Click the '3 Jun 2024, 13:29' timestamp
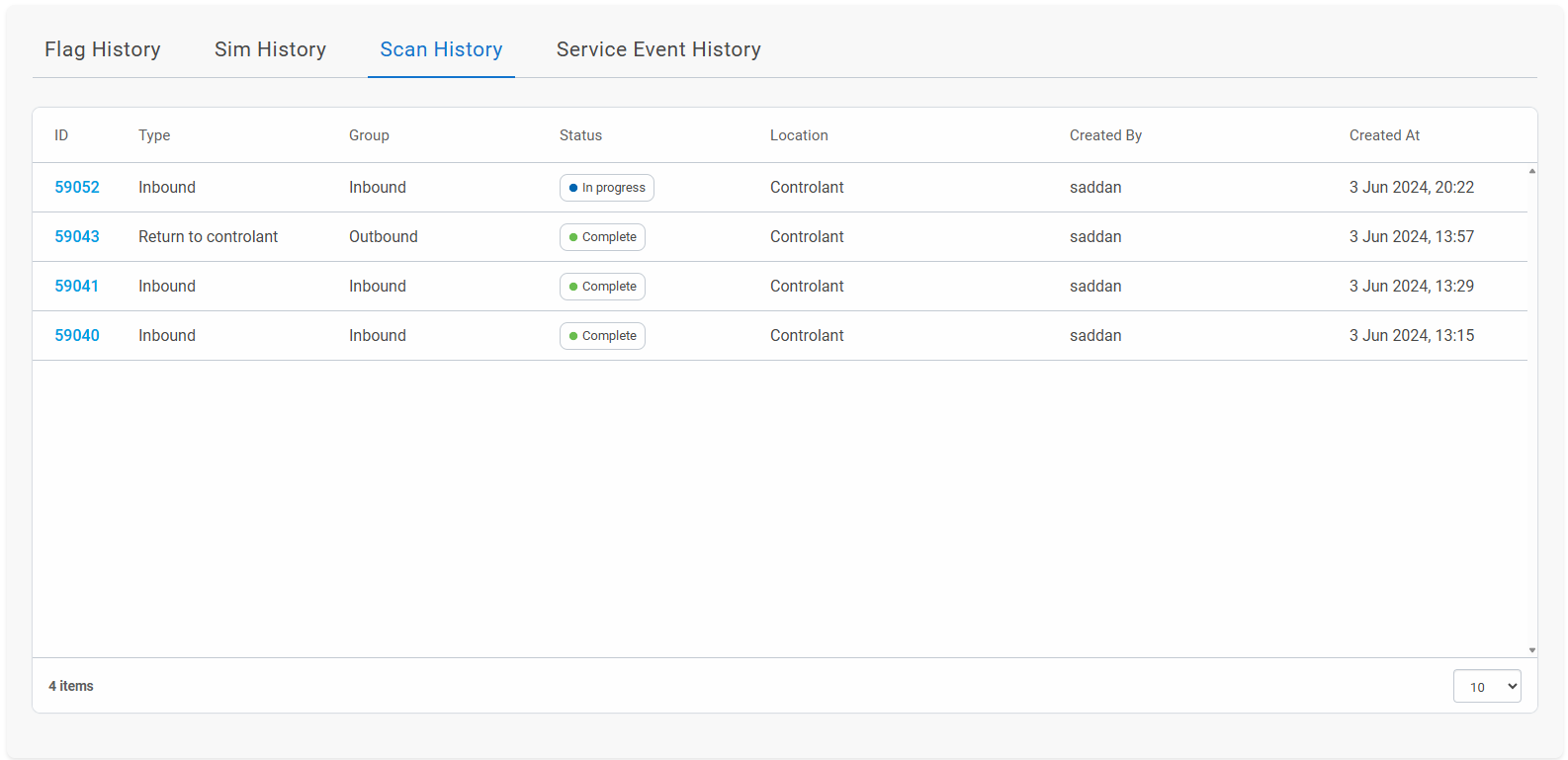This screenshot has width=1568, height=760. pyautogui.click(x=1412, y=287)
